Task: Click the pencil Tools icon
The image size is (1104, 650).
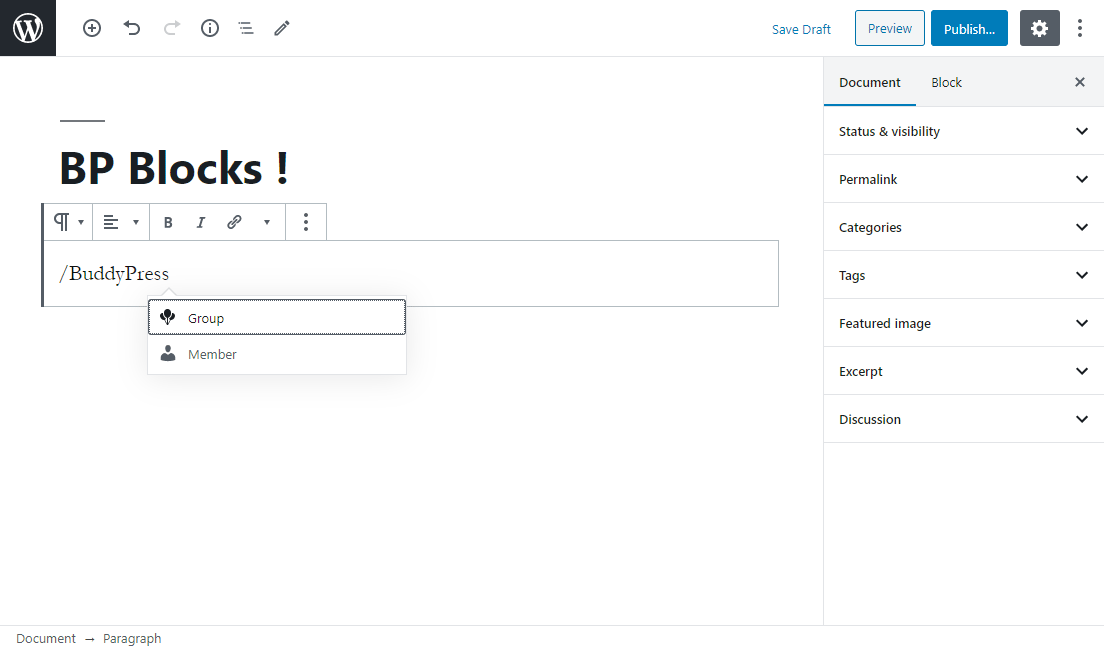Action: coord(282,28)
